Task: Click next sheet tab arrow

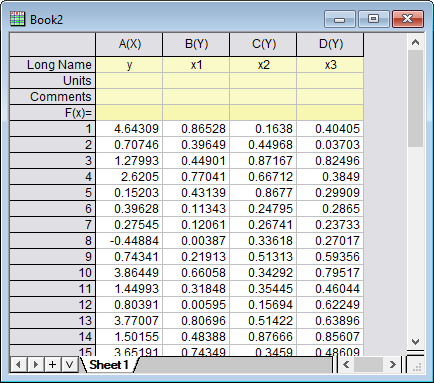Action: (x=36, y=365)
